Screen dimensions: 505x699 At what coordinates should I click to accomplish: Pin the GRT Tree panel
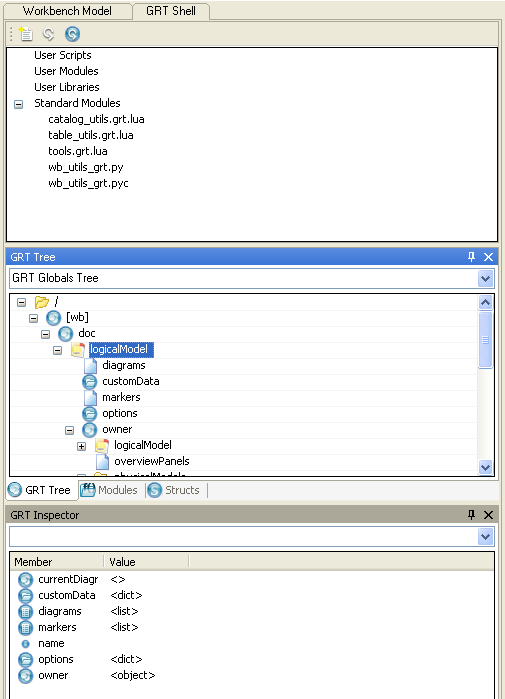(x=472, y=257)
